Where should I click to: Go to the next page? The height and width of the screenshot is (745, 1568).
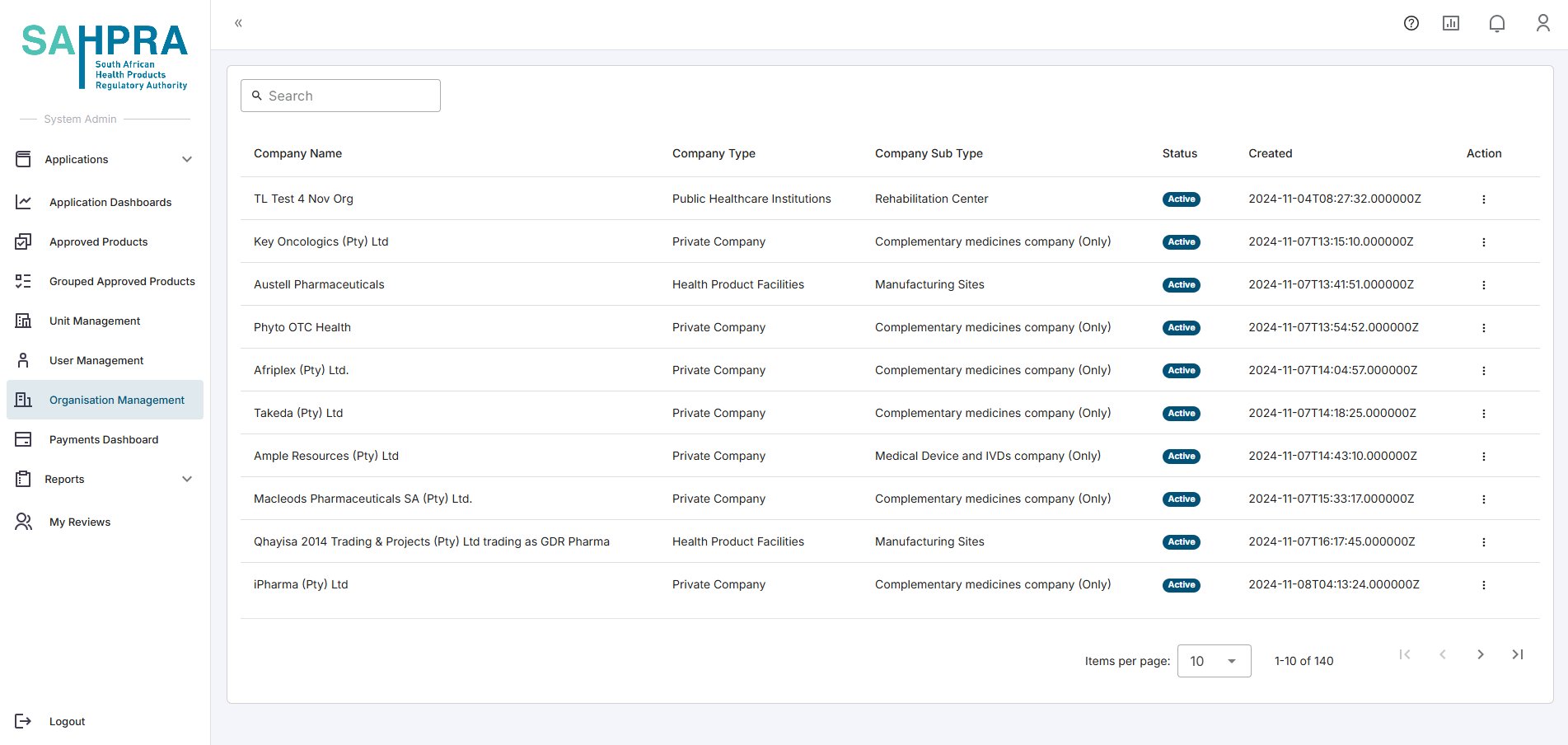coord(1480,654)
